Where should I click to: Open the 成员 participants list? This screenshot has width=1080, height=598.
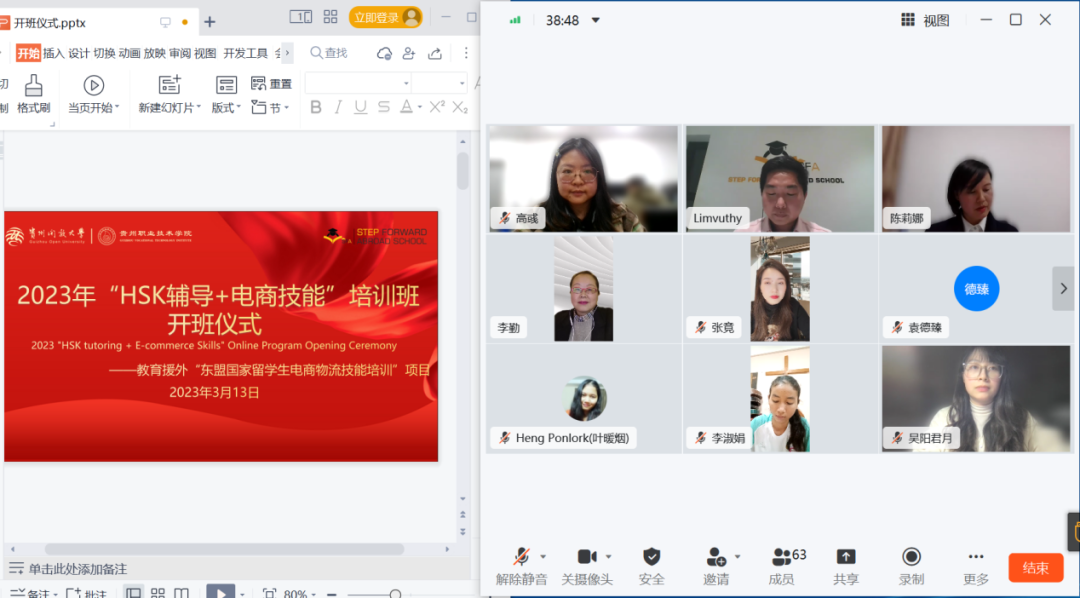(x=781, y=557)
